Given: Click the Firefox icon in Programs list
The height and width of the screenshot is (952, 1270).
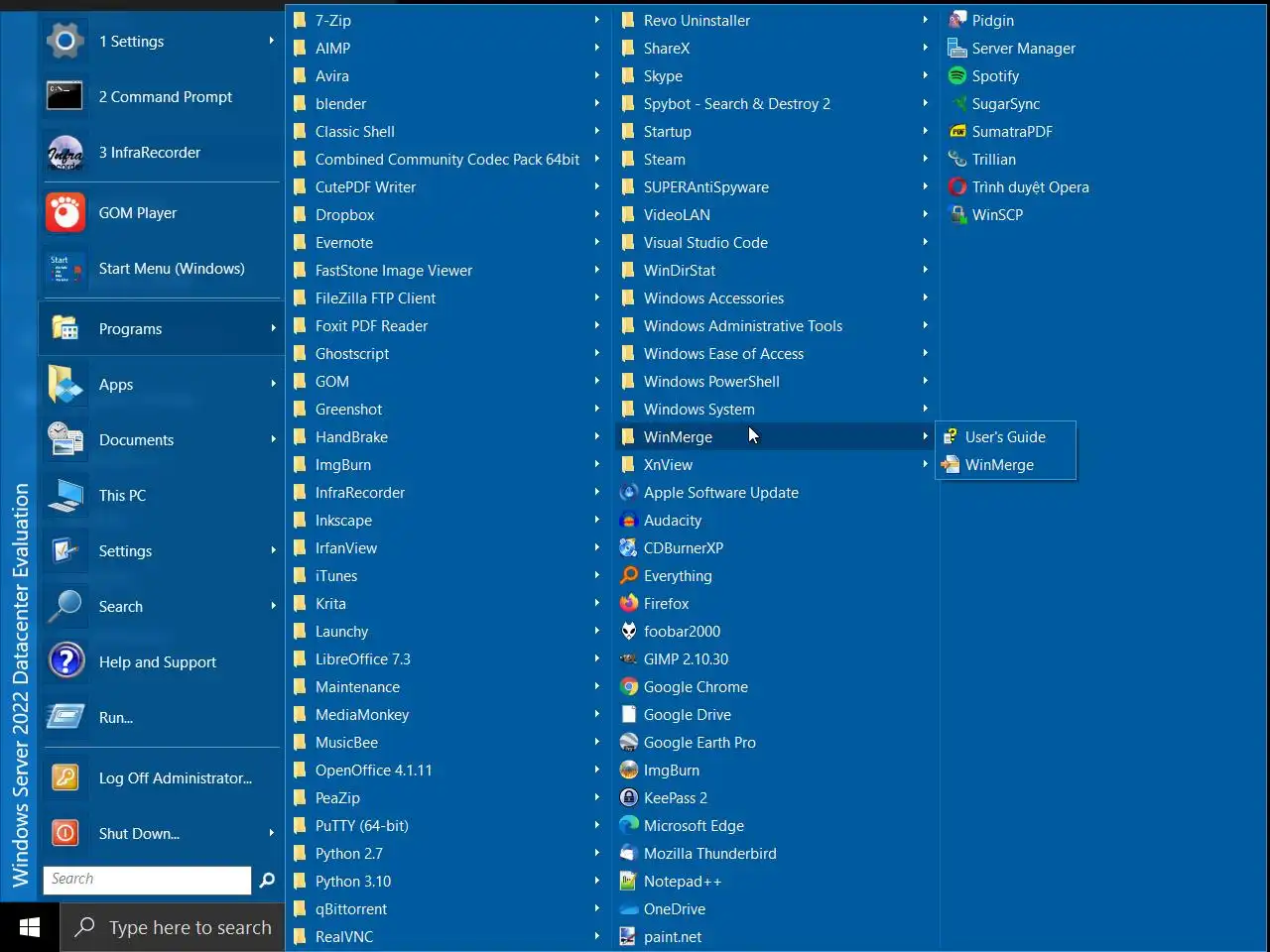Looking at the screenshot, I should point(628,603).
